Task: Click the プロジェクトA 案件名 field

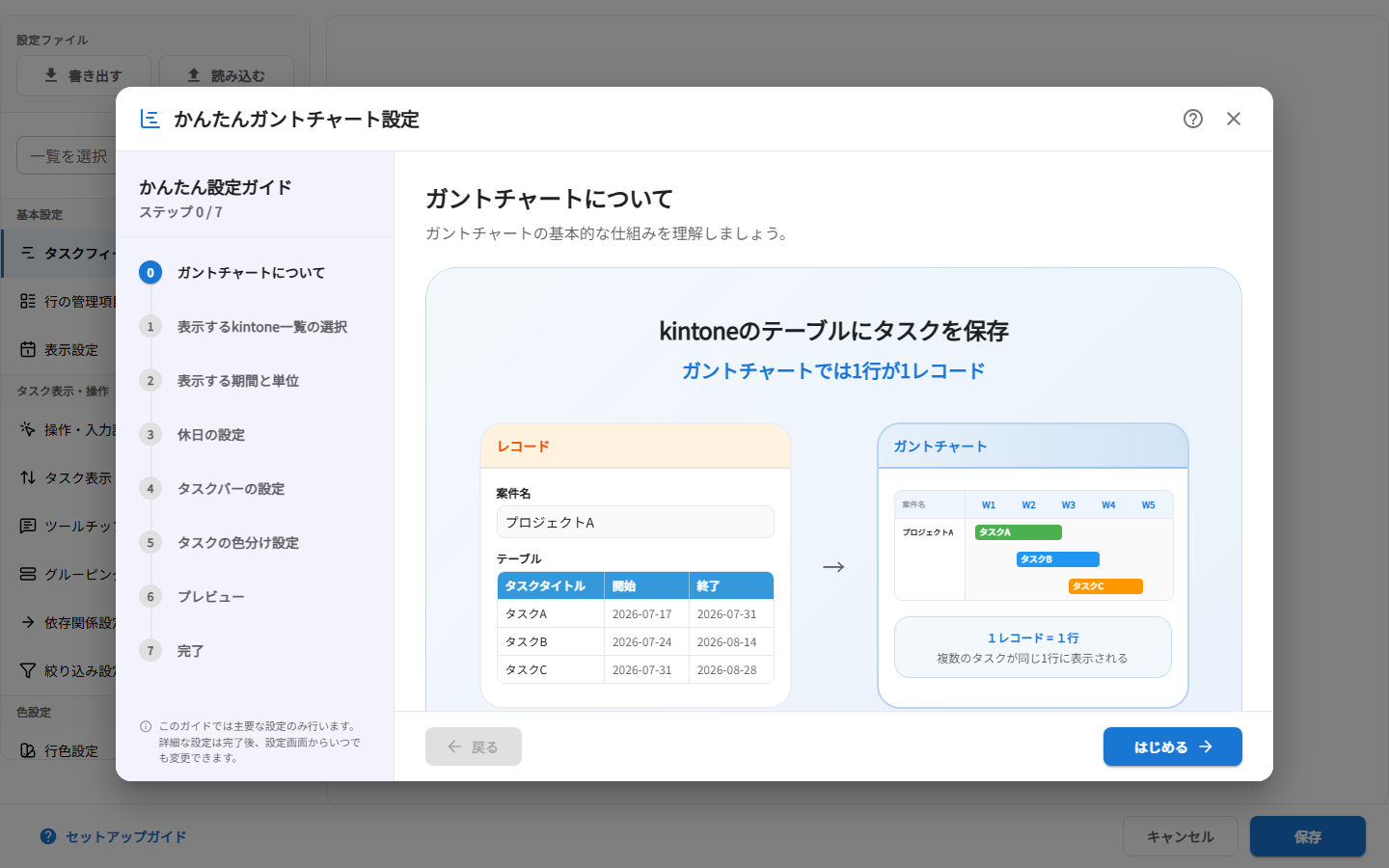Action: [636, 522]
